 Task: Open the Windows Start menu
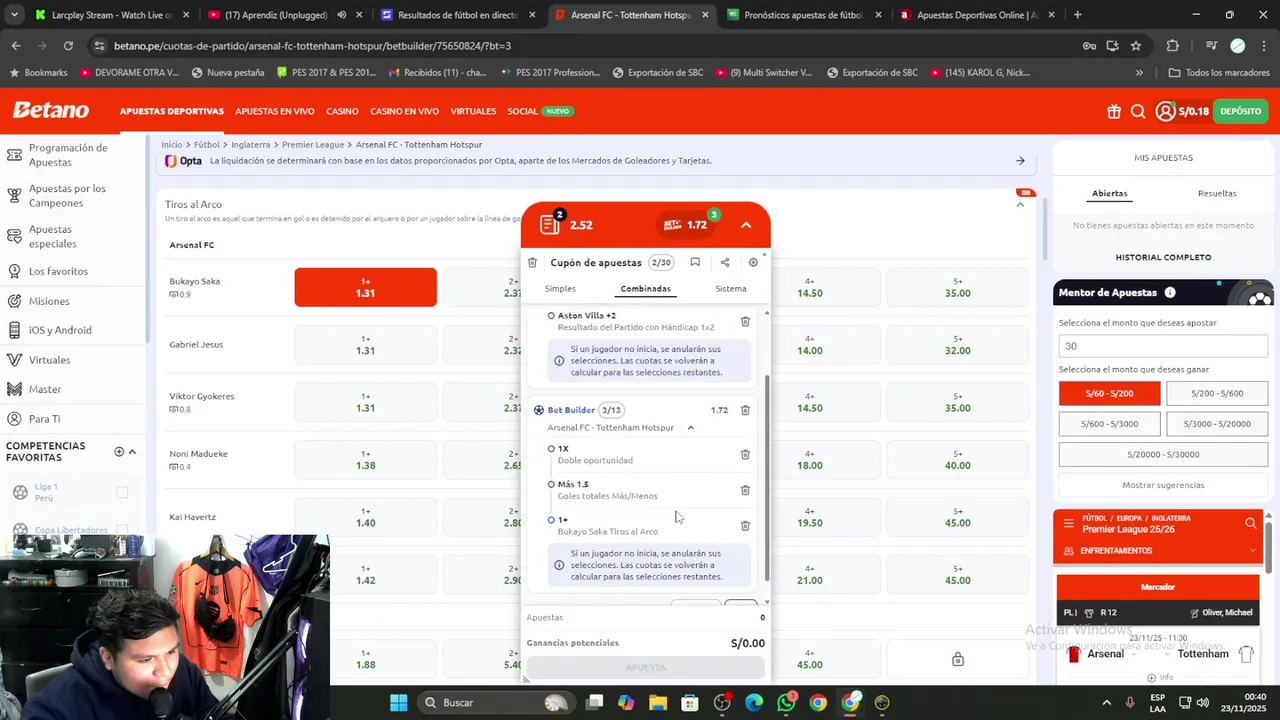click(x=398, y=702)
